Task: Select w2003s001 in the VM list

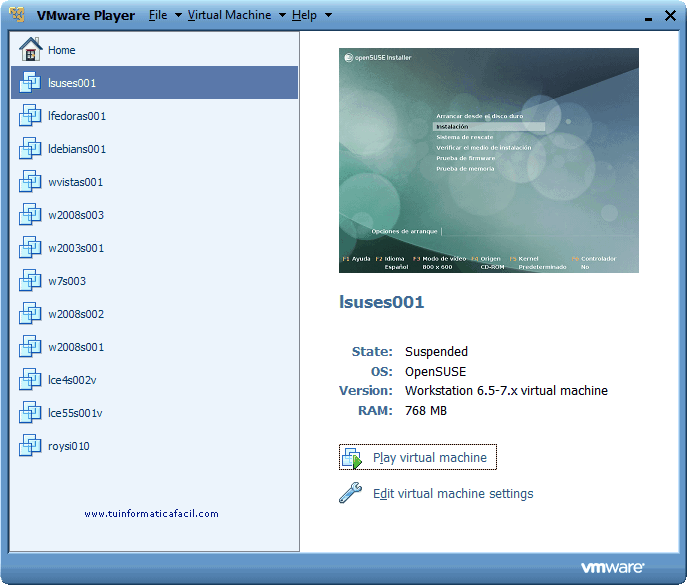Action: pos(154,248)
